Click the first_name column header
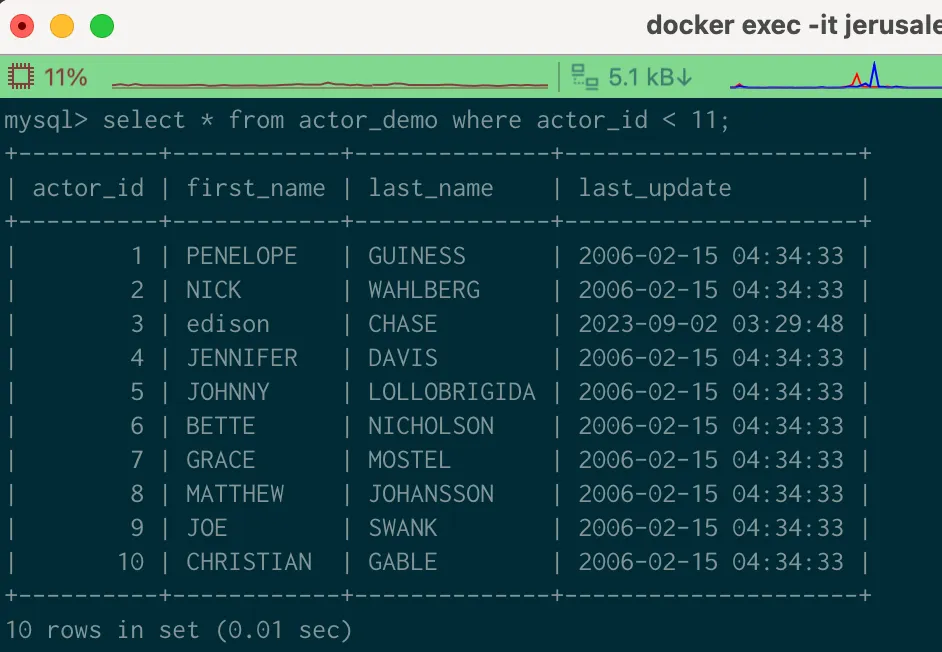Image resolution: width=942 pixels, height=652 pixels. click(x=255, y=188)
